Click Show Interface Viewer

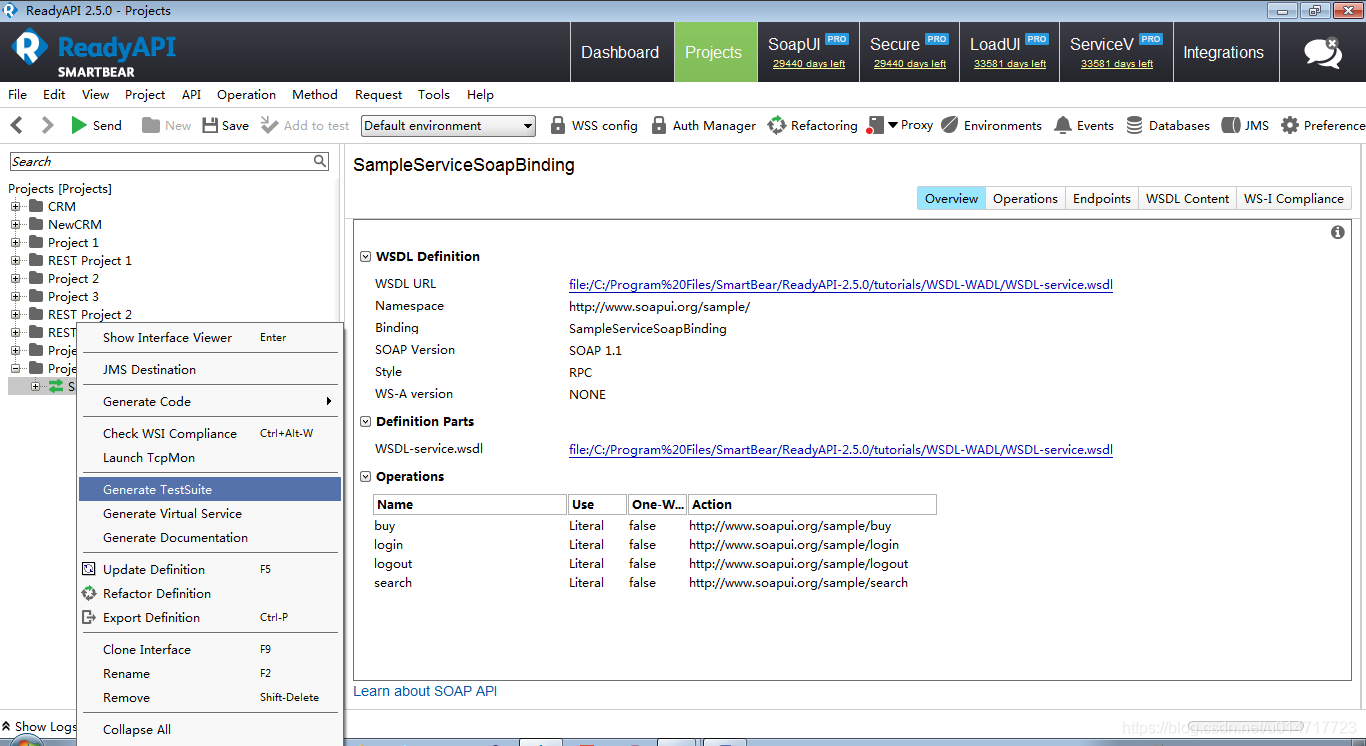tap(210, 337)
